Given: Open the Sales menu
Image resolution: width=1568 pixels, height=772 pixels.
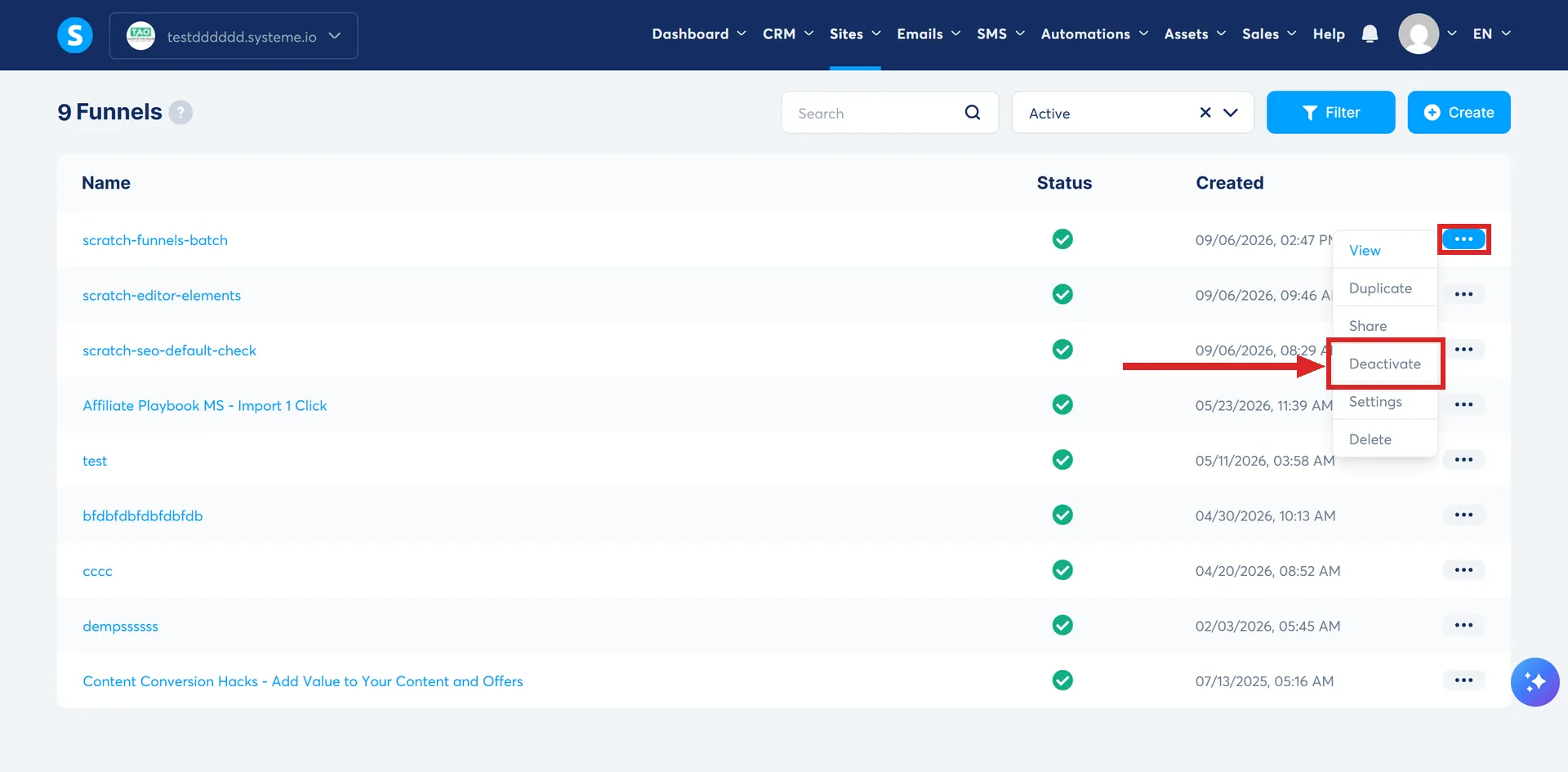Looking at the screenshot, I should [1269, 33].
